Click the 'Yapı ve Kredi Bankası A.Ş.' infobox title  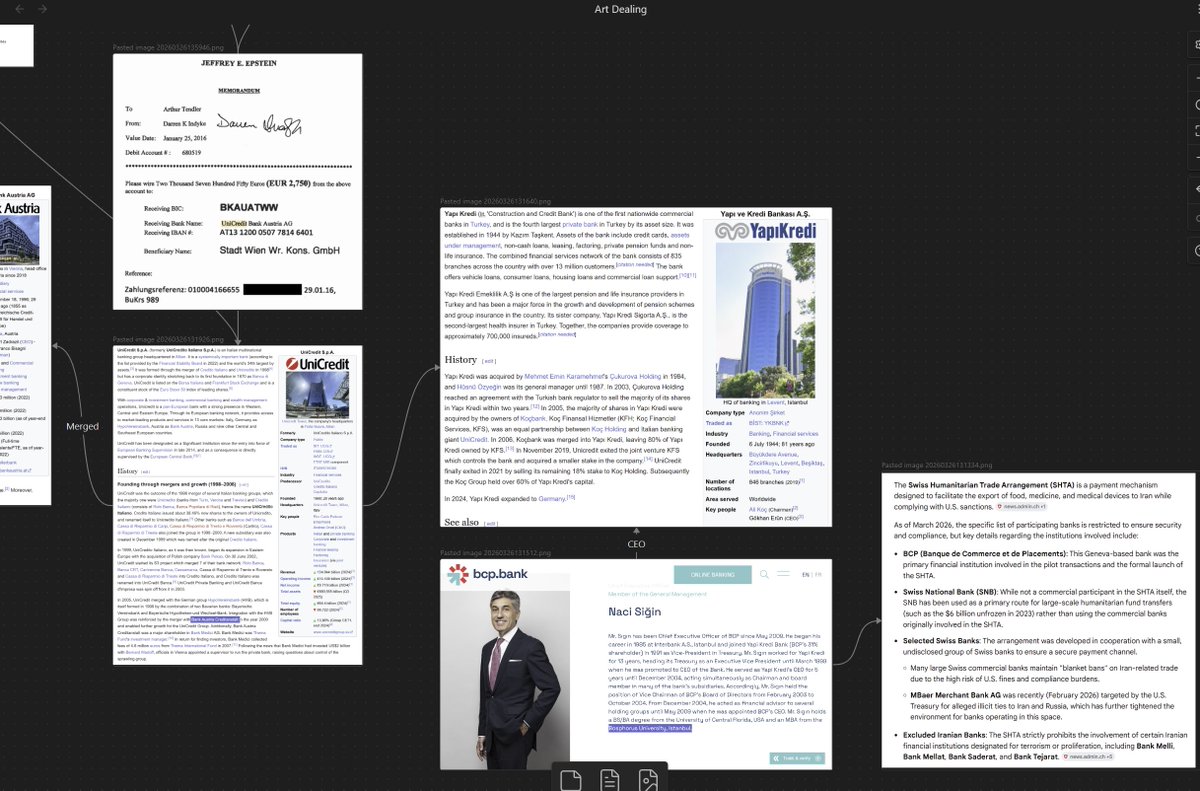coord(765,214)
